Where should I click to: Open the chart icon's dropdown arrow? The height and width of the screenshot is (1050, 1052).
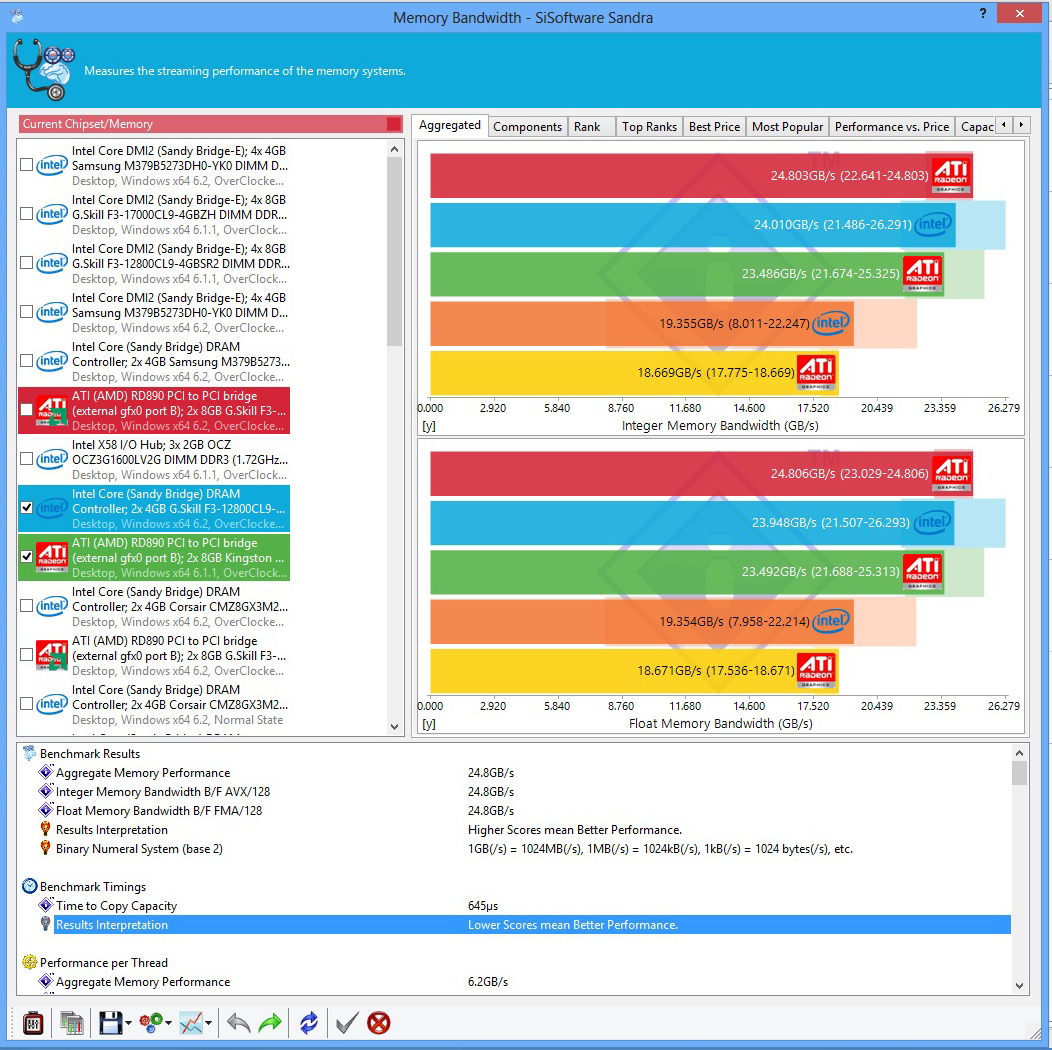point(209,1024)
